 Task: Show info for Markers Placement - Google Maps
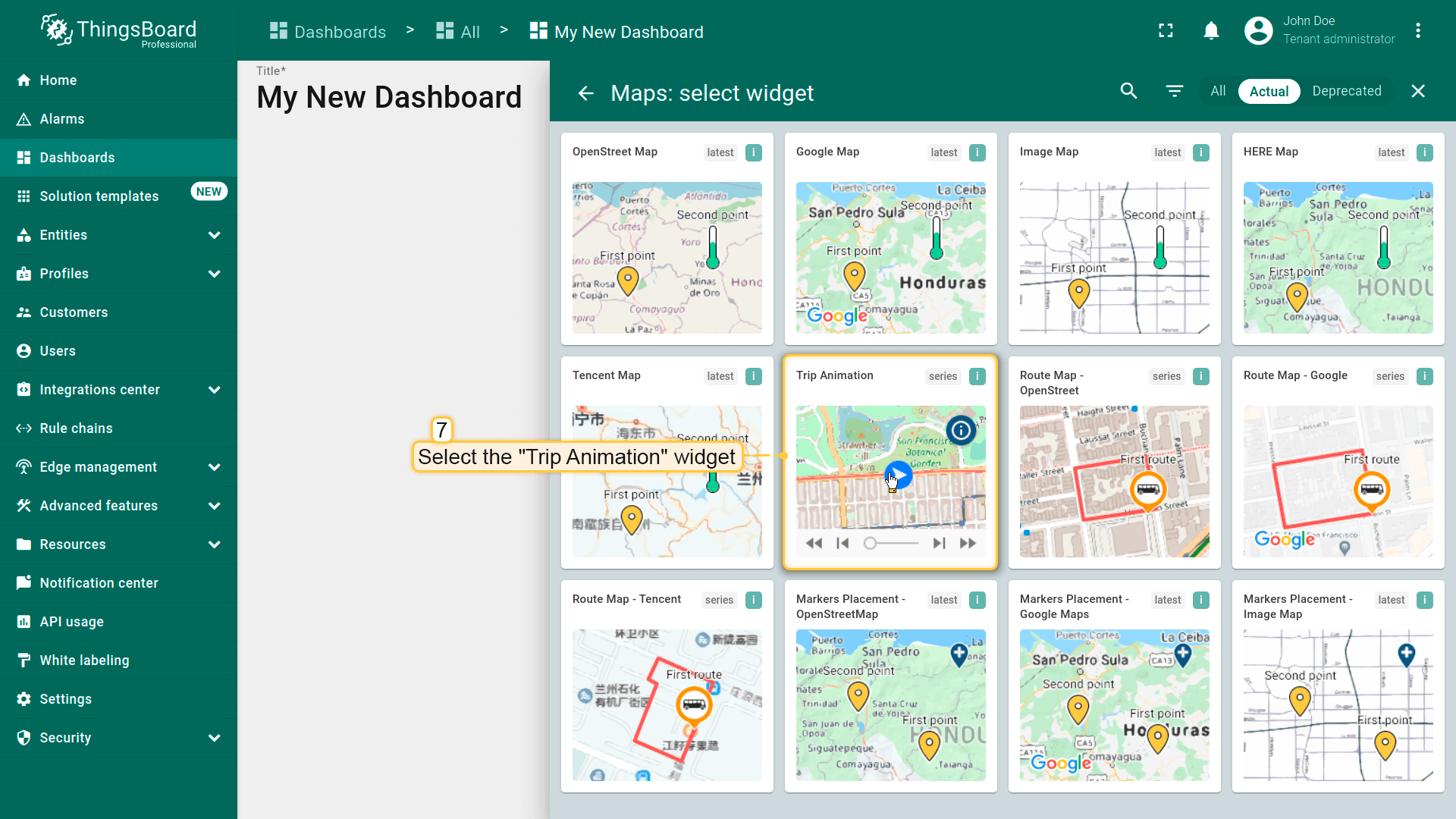coord(1201,600)
